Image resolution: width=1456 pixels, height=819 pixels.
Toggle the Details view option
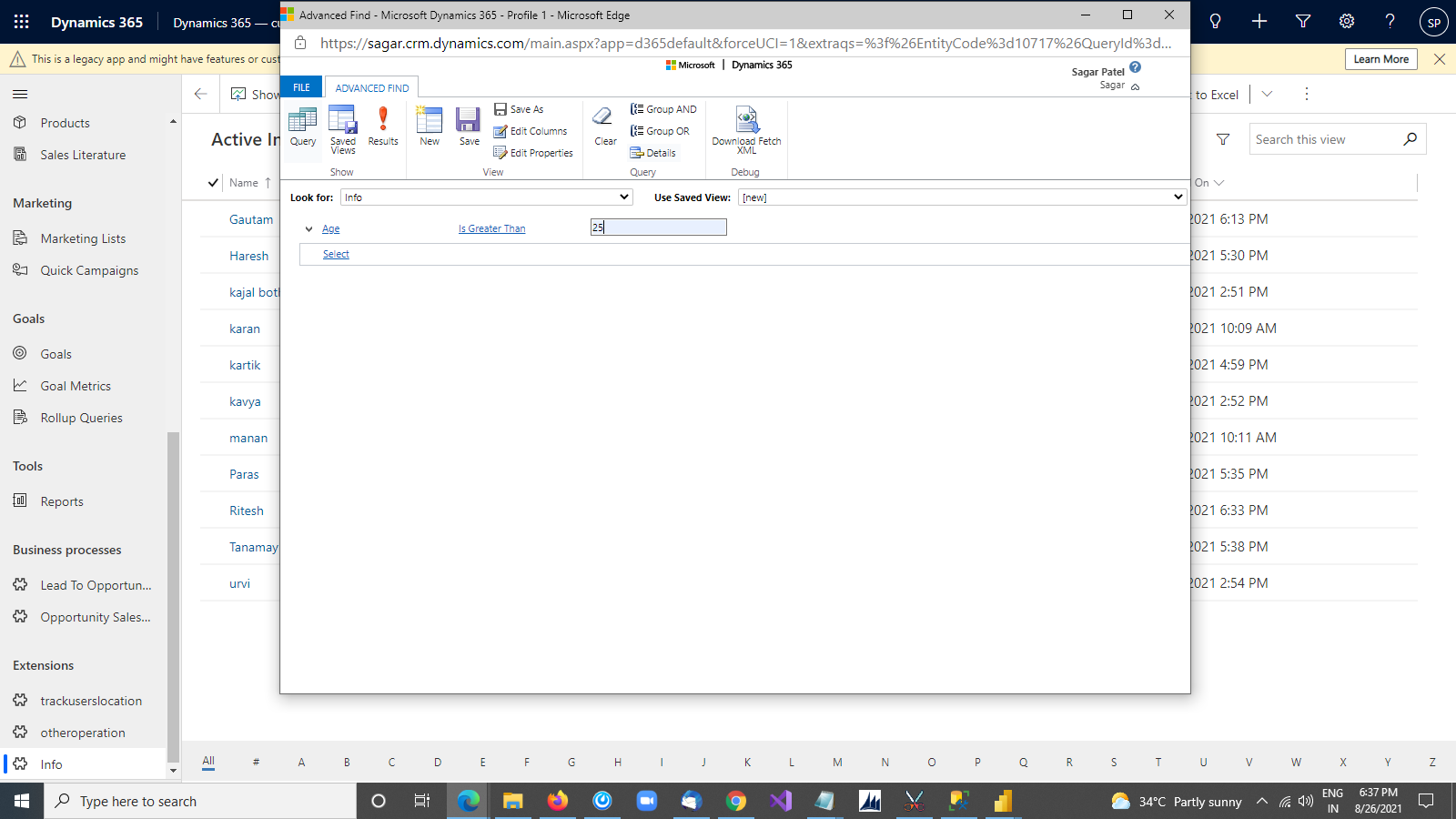652,153
